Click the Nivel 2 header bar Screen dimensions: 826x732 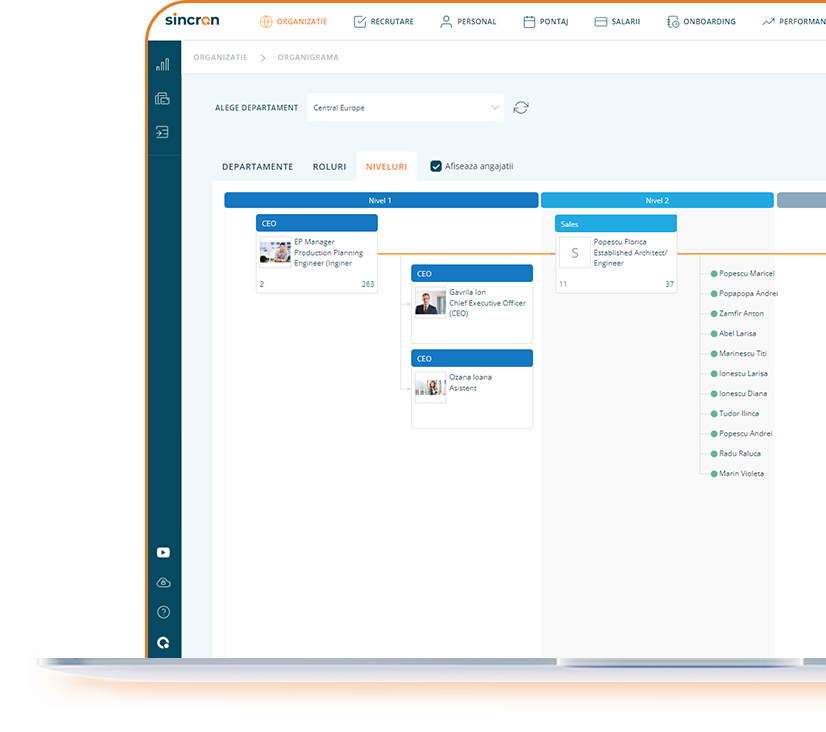(657, 200)
